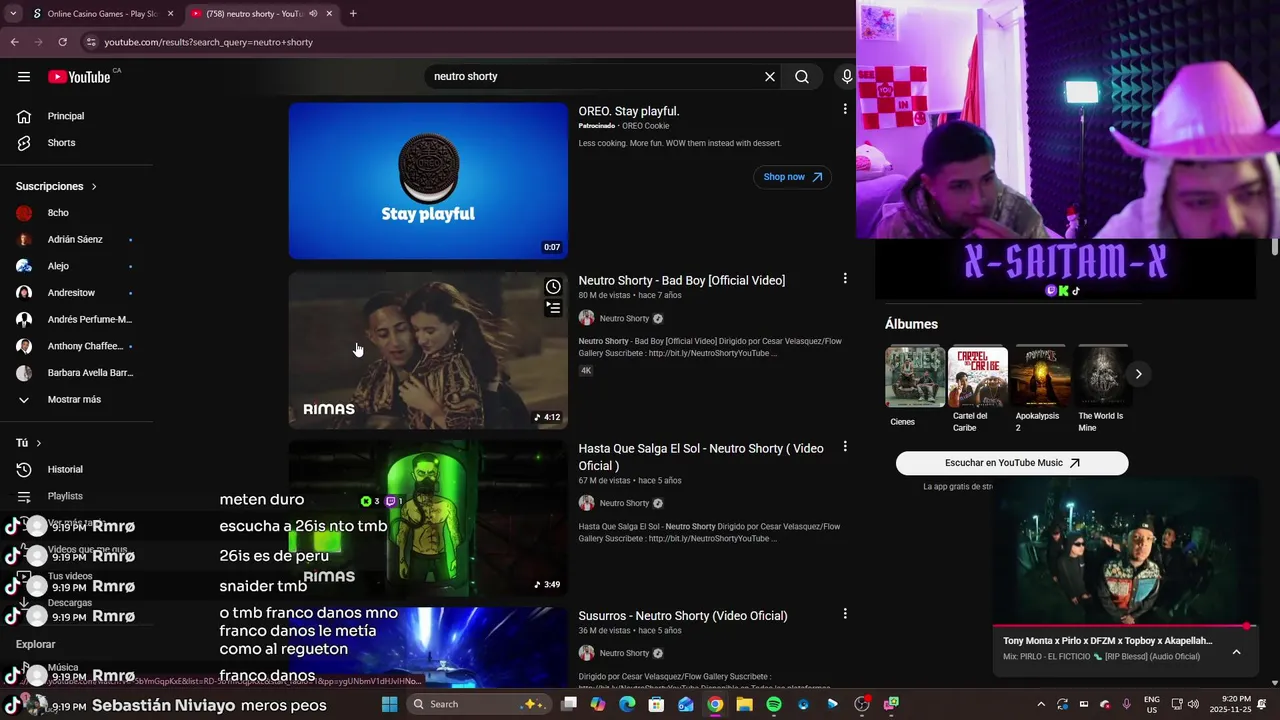Open options for Hasta Que Salga El Sol
1280x720 pixels.
coord(845,446)
